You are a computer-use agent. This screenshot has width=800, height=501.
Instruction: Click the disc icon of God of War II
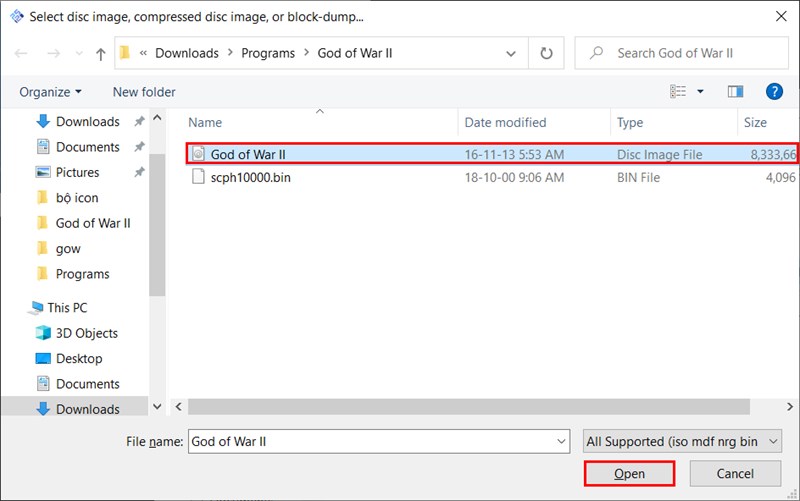pyautogui.click(x=198, y=154)
